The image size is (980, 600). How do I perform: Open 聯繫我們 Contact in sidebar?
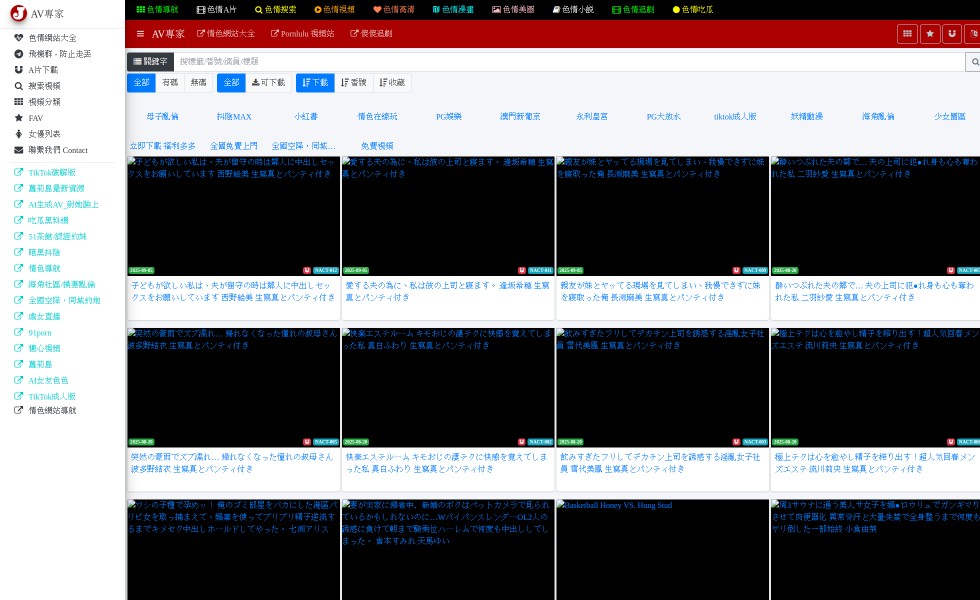[x=57, y=150]
